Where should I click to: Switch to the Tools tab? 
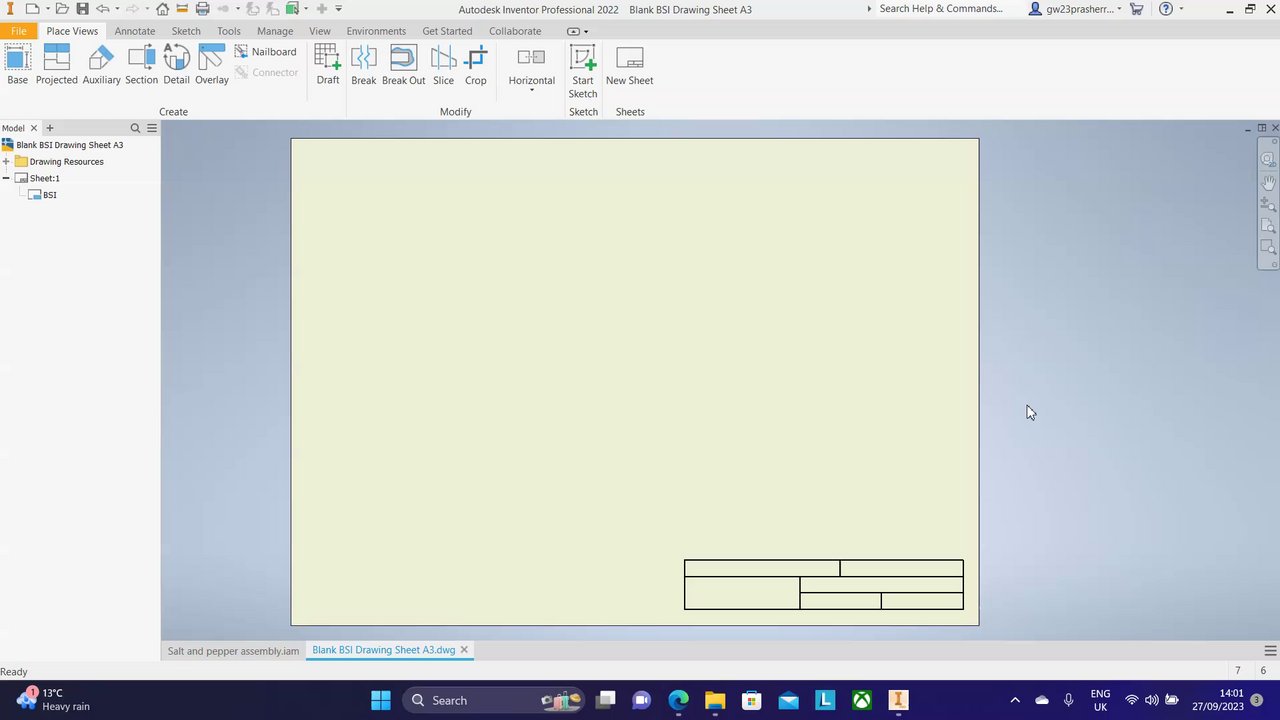(x=229, y=31)
